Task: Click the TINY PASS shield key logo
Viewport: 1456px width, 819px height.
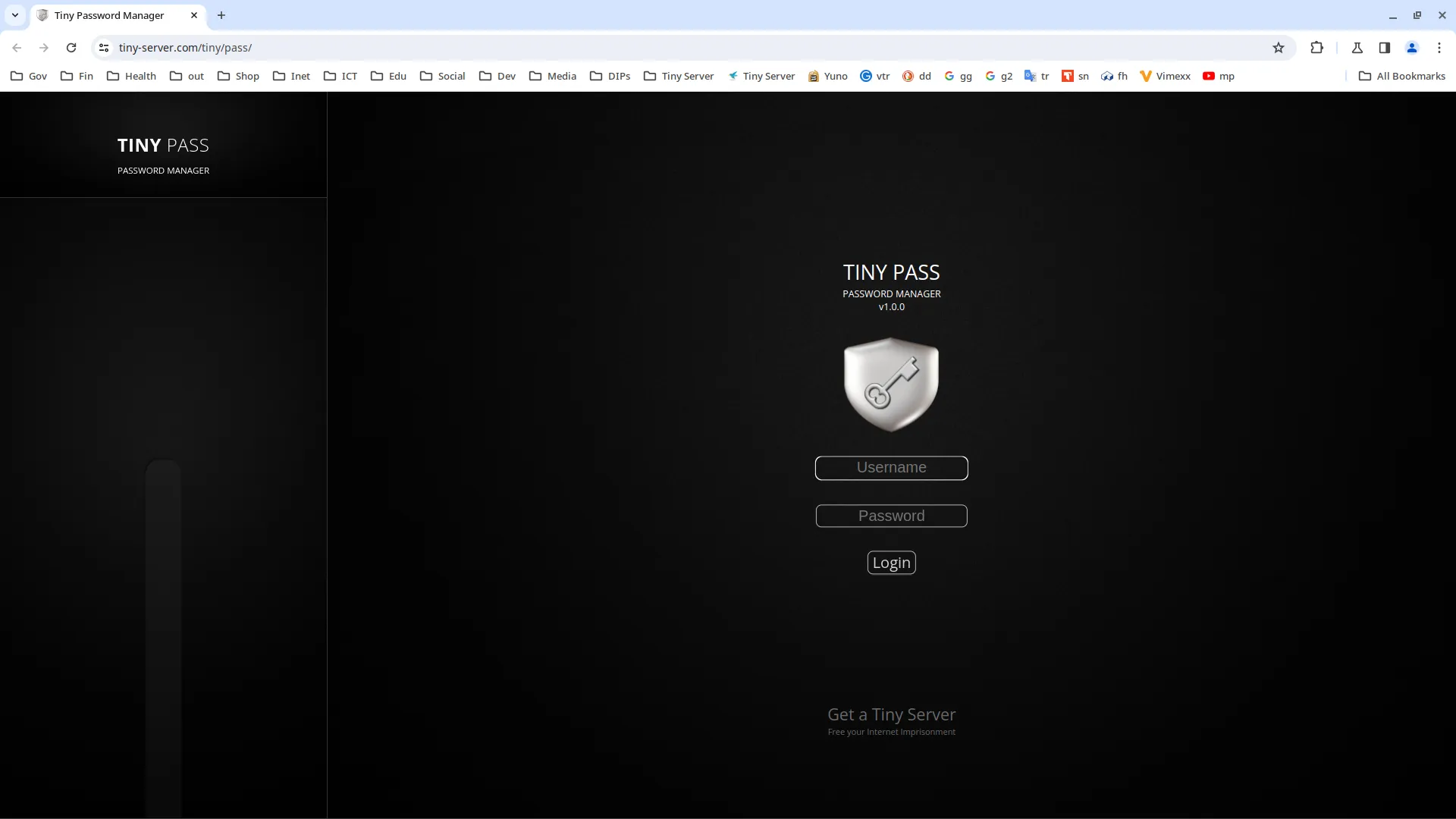Action: (891, 384)
